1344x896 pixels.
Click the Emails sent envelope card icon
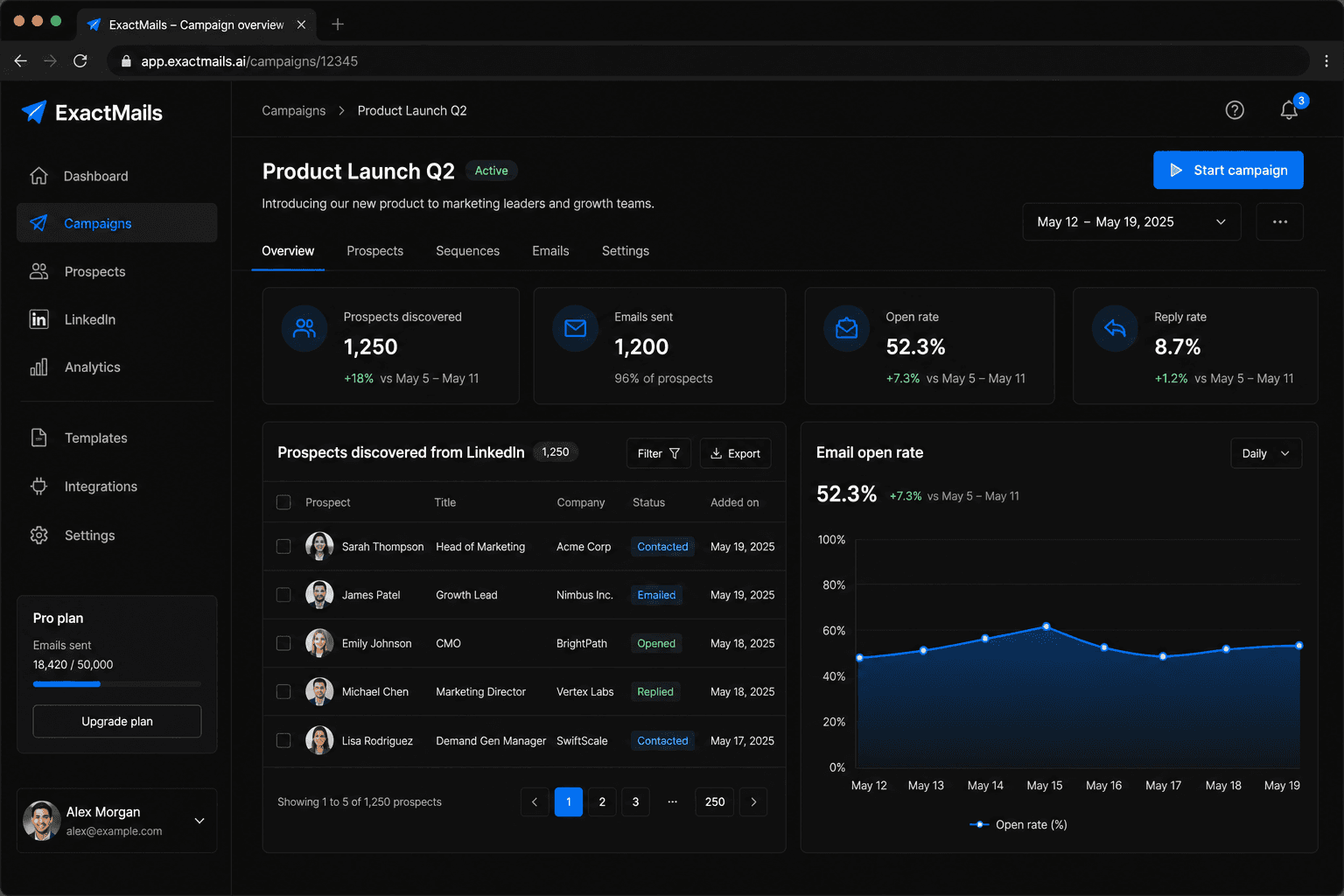click(575, 329)
